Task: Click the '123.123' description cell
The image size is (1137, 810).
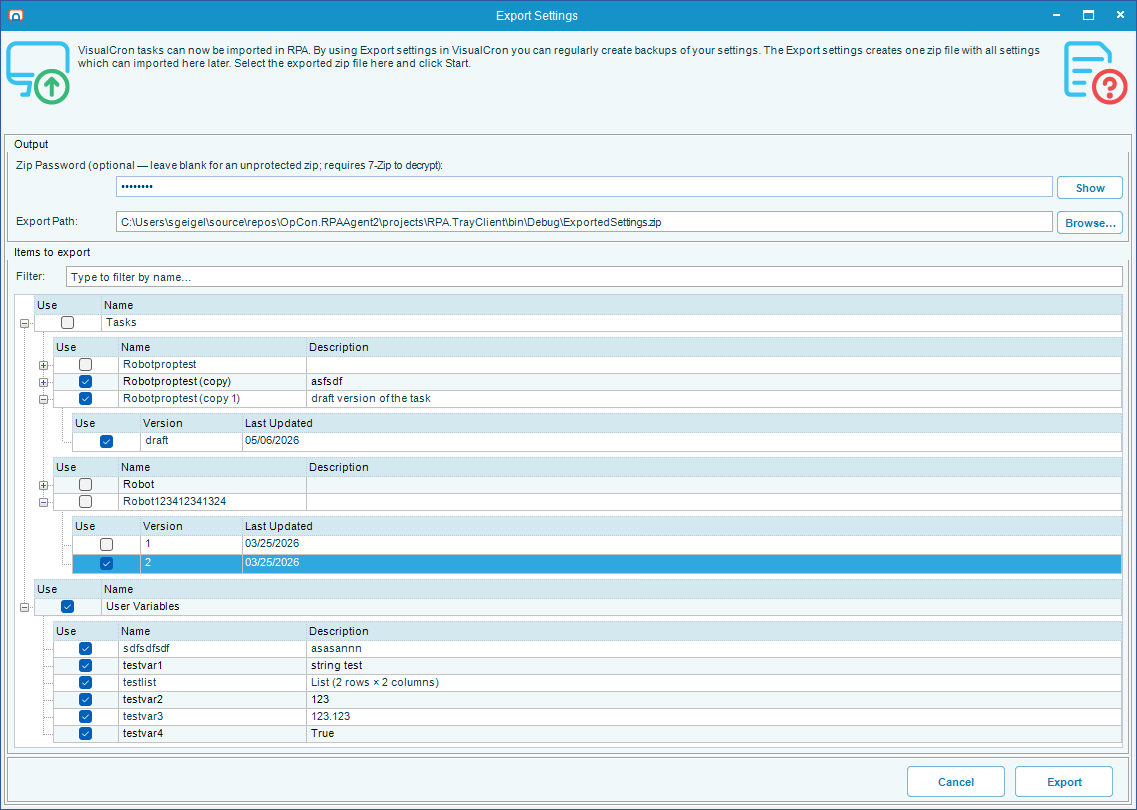Action: (x=714, y=716)
